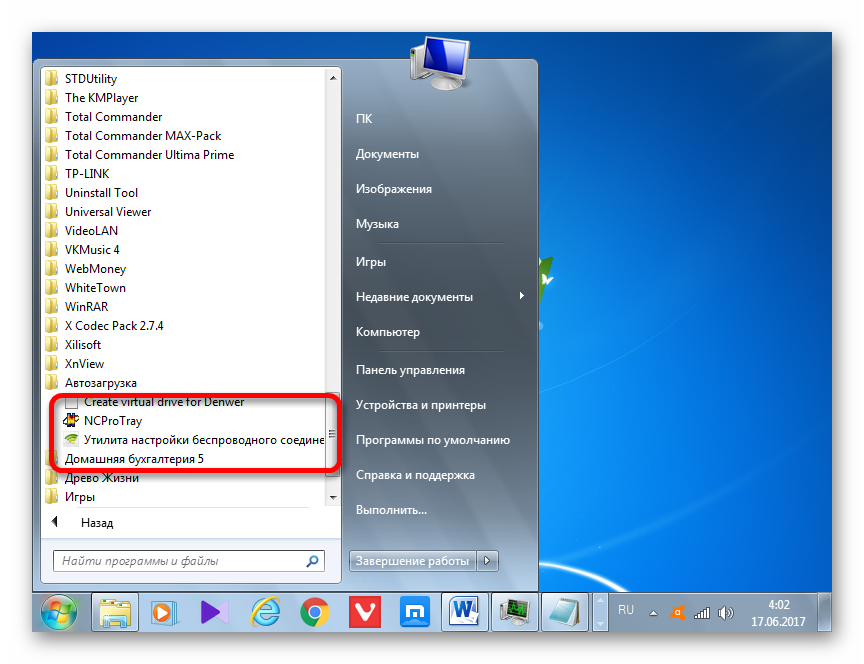
Task: Open network signal tray icon
Action: coord(701,612)
